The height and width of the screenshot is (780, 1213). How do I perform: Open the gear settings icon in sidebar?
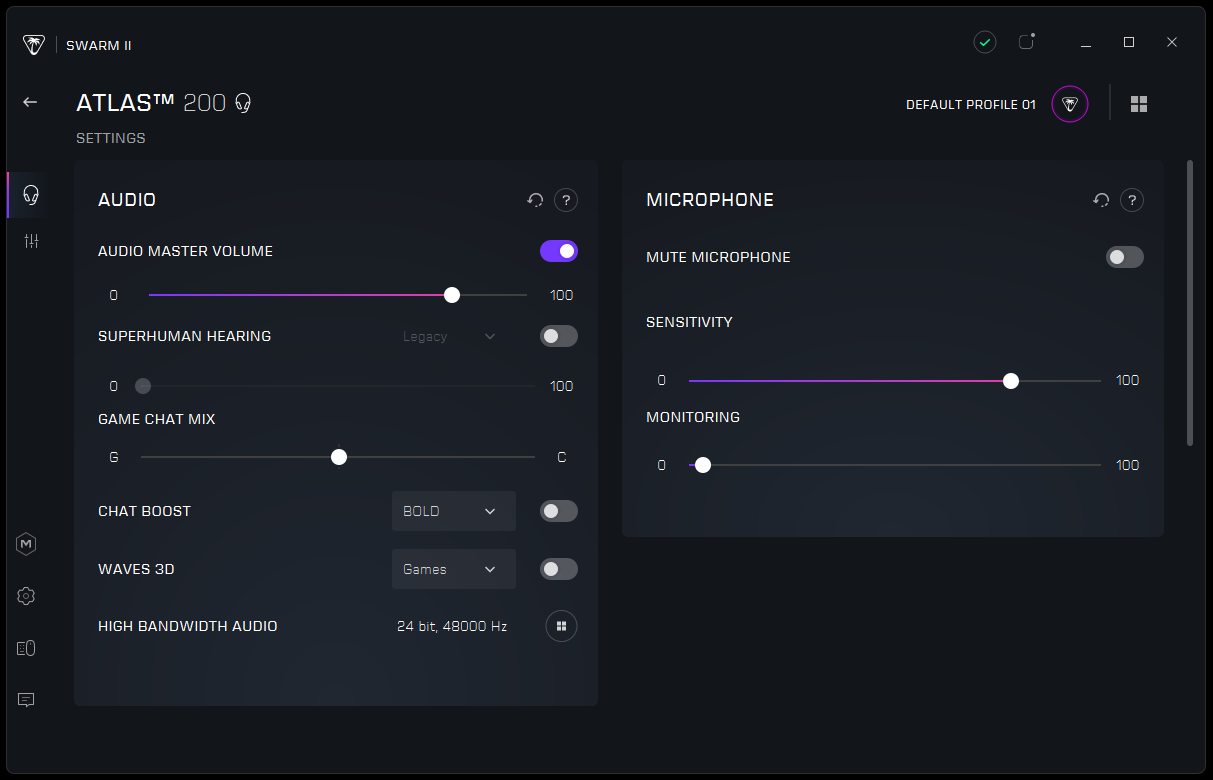[x=27, y=596]
